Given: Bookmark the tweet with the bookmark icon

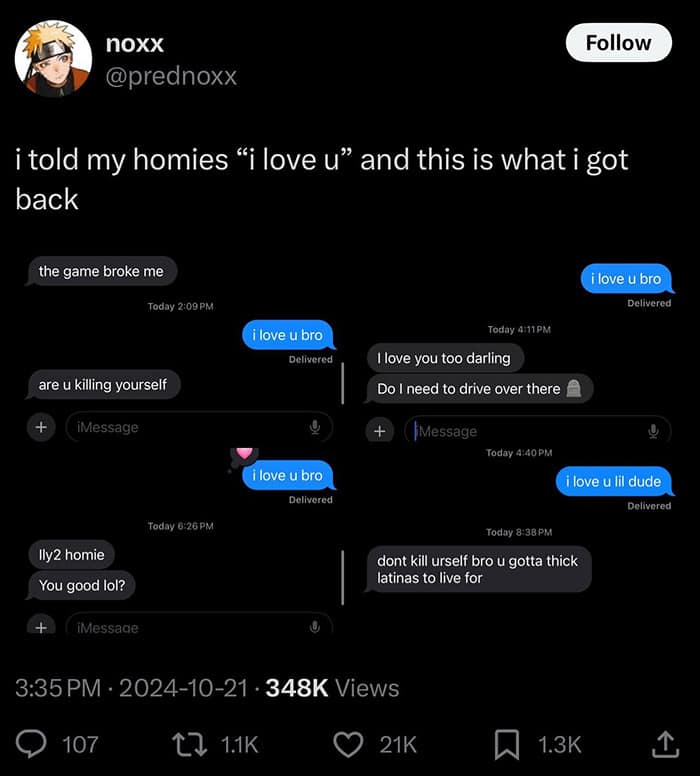Looking at the screenshot, I should tap(507, 744).
